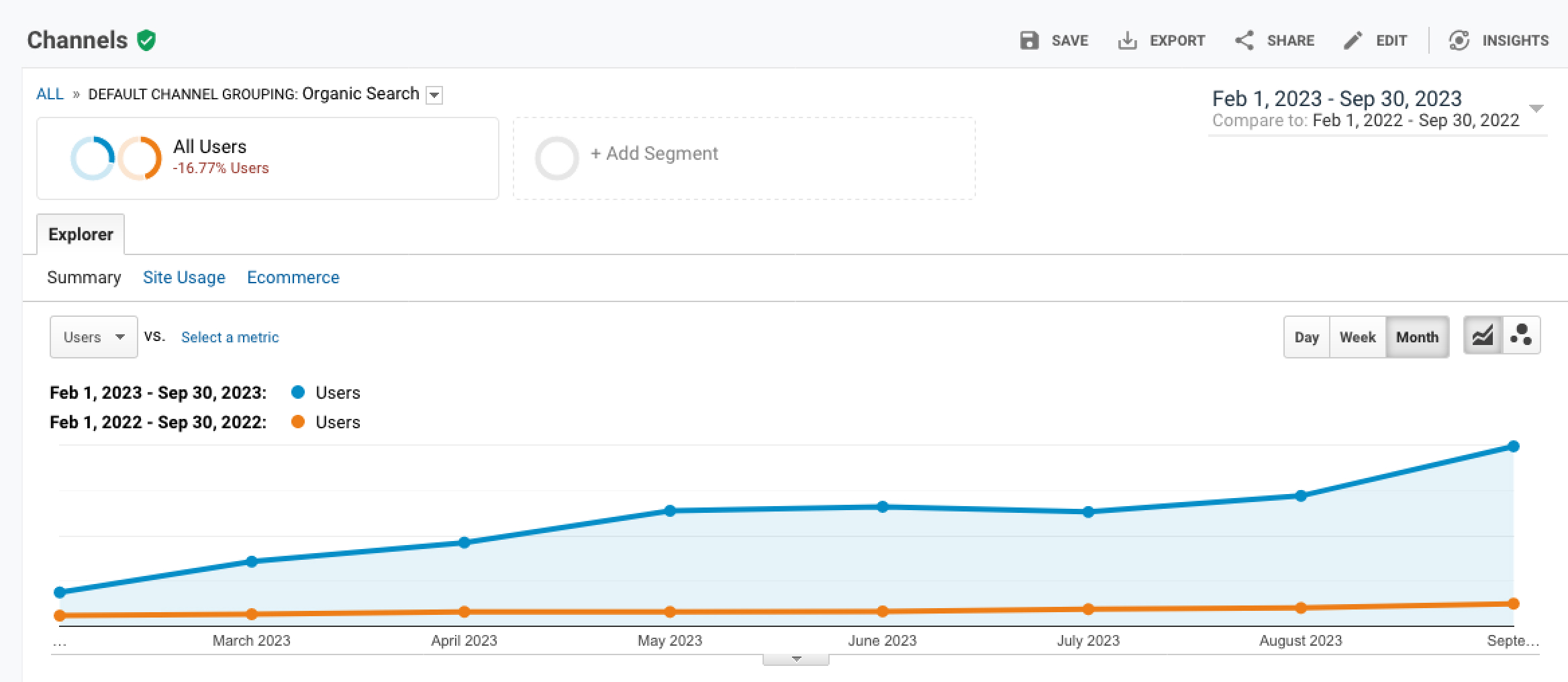Click the INSIGHTS label
This screenshot has height=682, width=1568.
1516,40
